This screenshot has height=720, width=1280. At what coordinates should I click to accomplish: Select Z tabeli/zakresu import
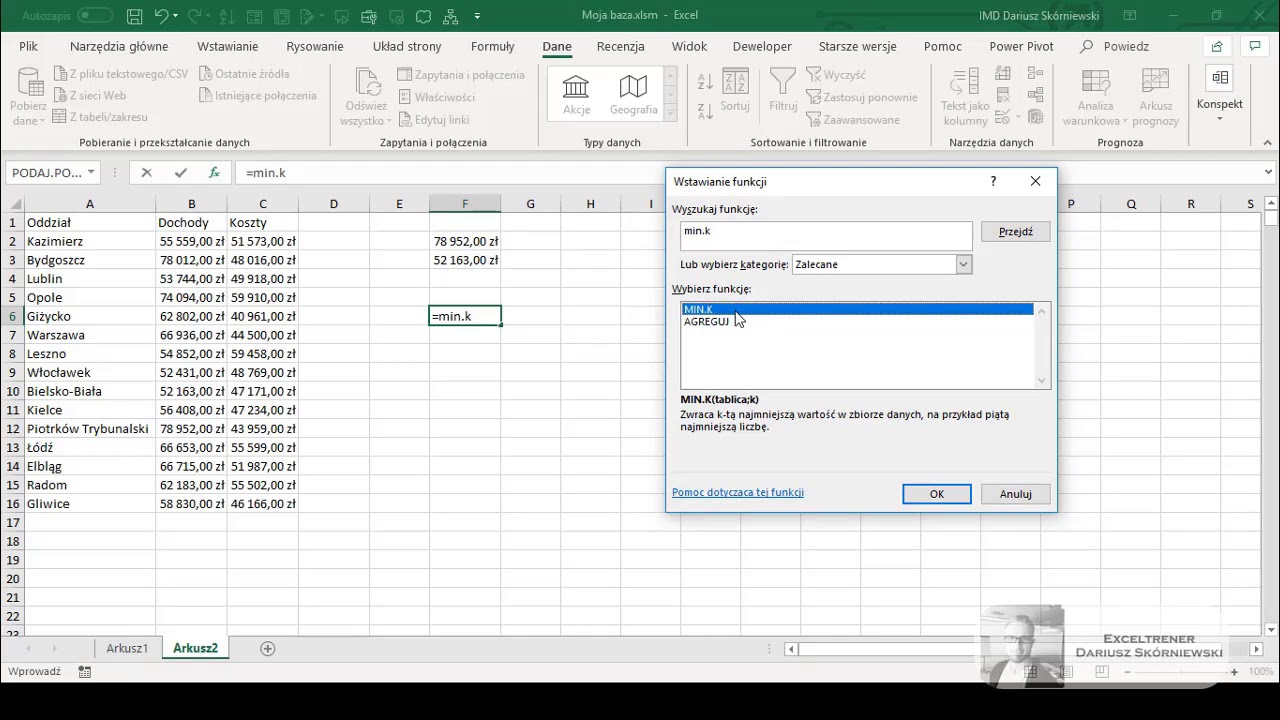[x=100, y=118]
